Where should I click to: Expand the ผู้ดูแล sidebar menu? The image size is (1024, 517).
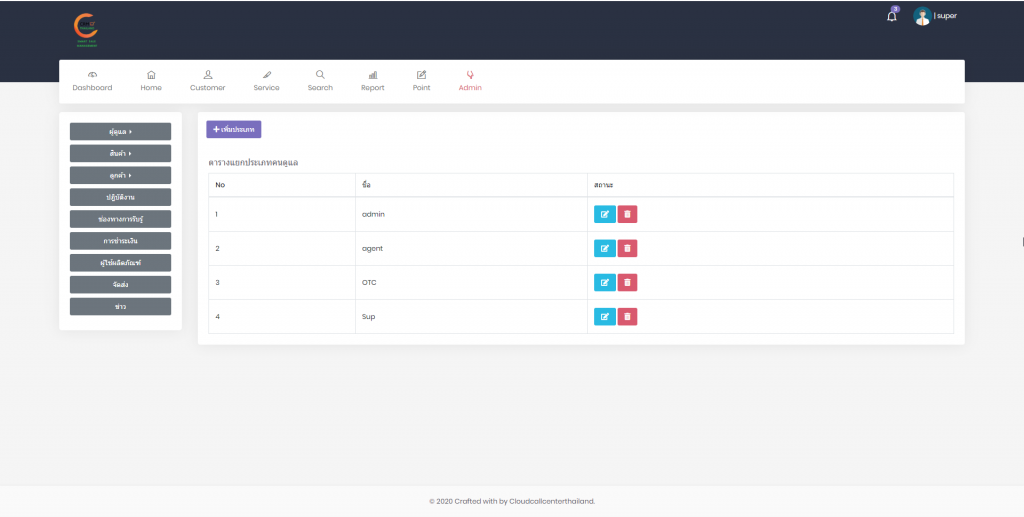pyautogui.click(x=120, y=131)
